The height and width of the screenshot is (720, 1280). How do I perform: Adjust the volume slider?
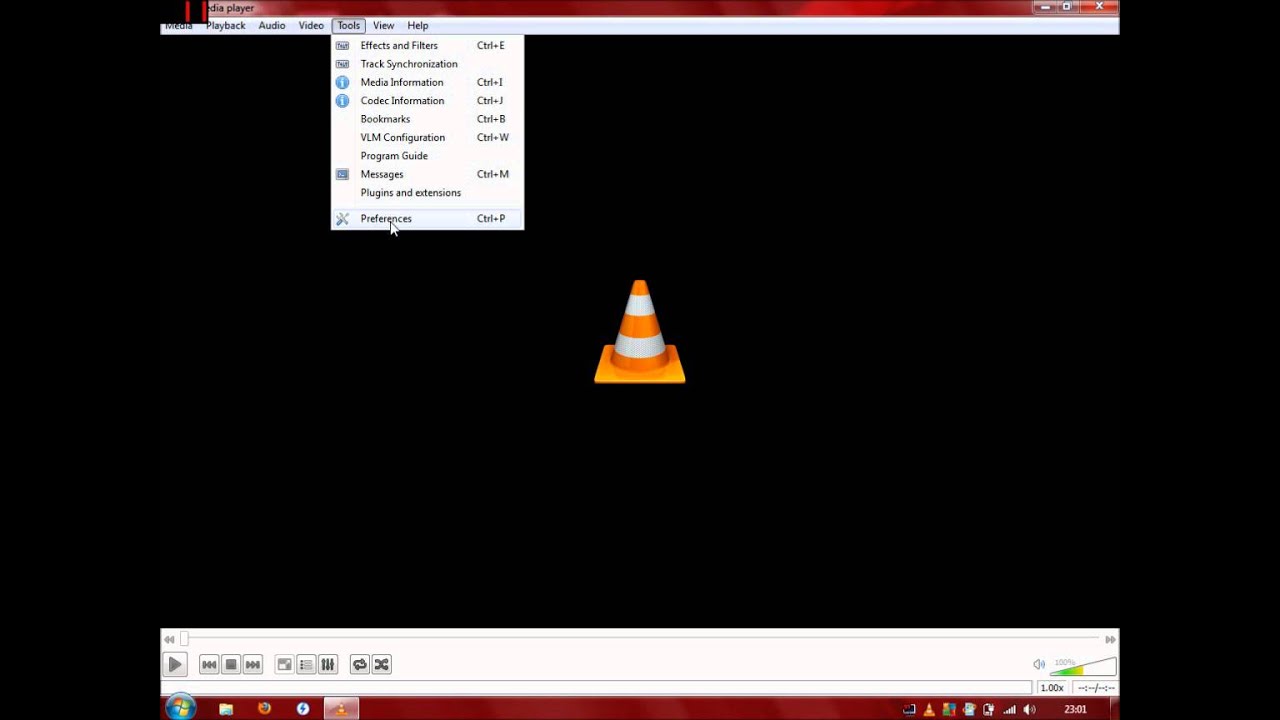point(1084,666)
